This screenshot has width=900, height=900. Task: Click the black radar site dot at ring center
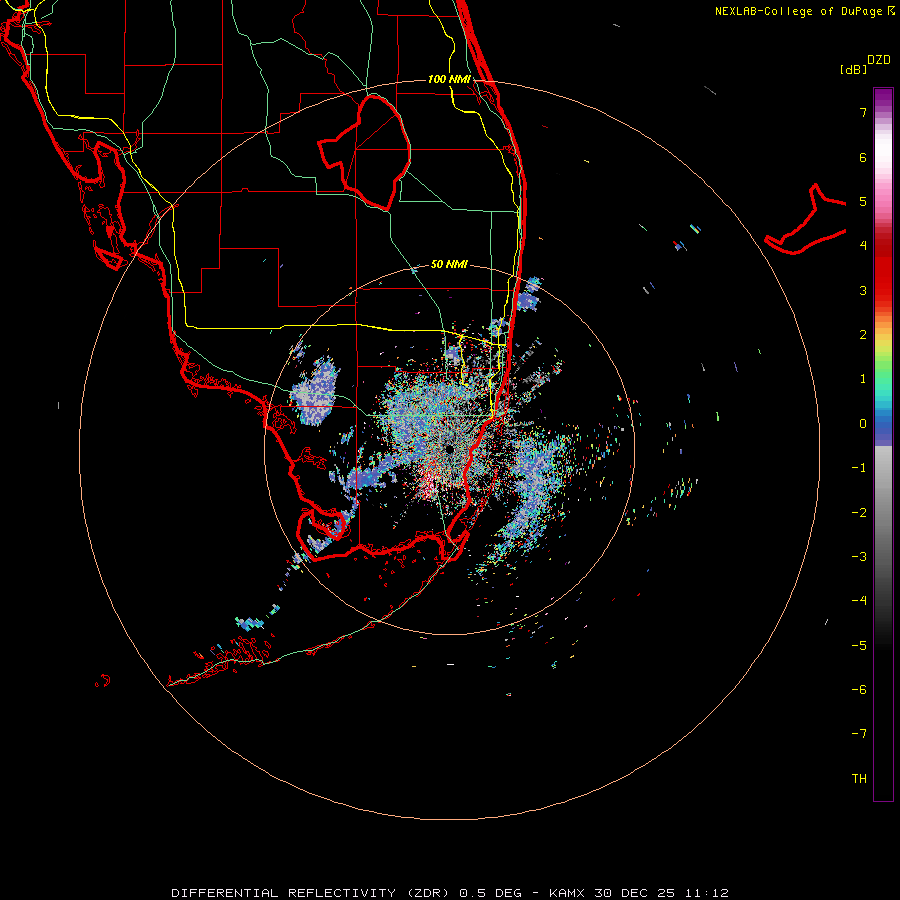449,449
